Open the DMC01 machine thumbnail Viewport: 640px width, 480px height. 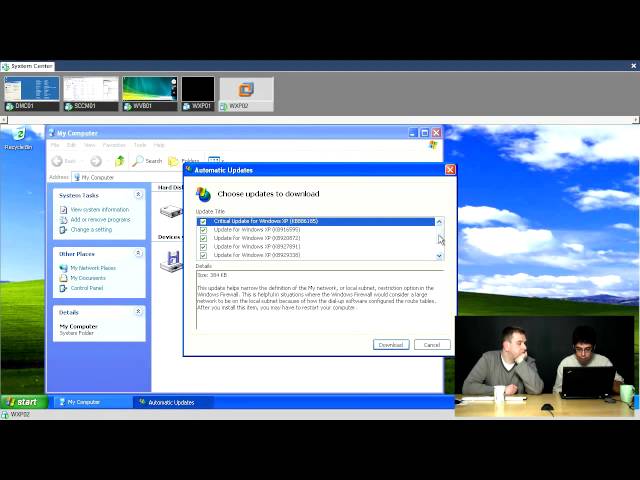point(32,93)
